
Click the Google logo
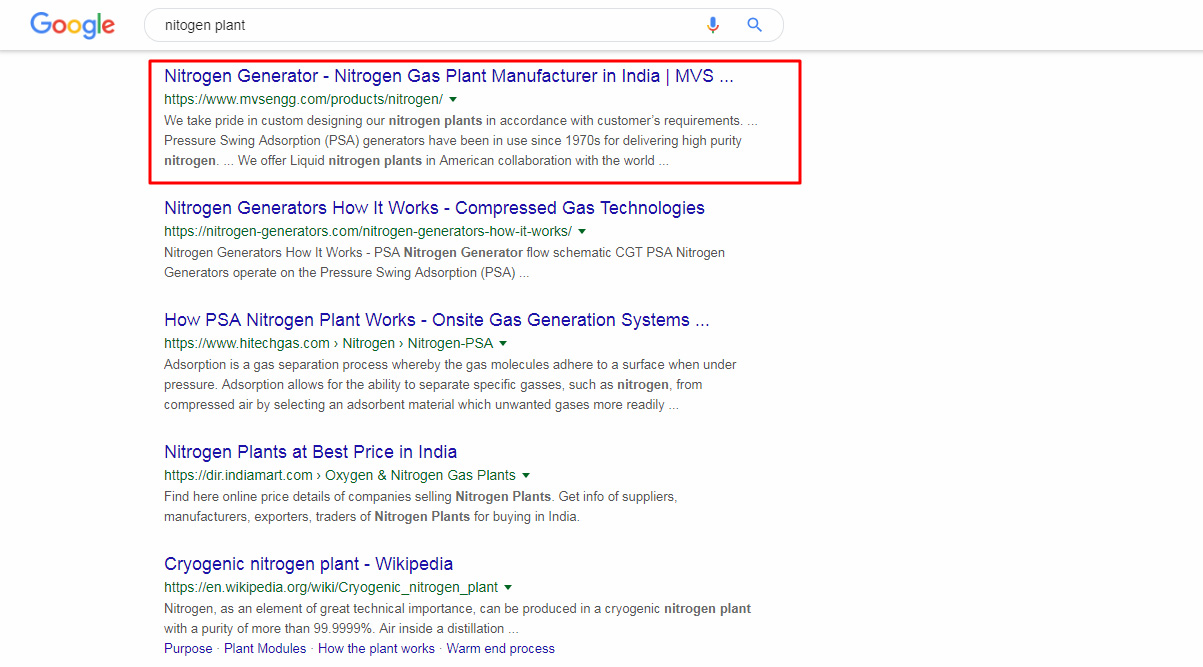pyautogui.click(x=72, y=25)
